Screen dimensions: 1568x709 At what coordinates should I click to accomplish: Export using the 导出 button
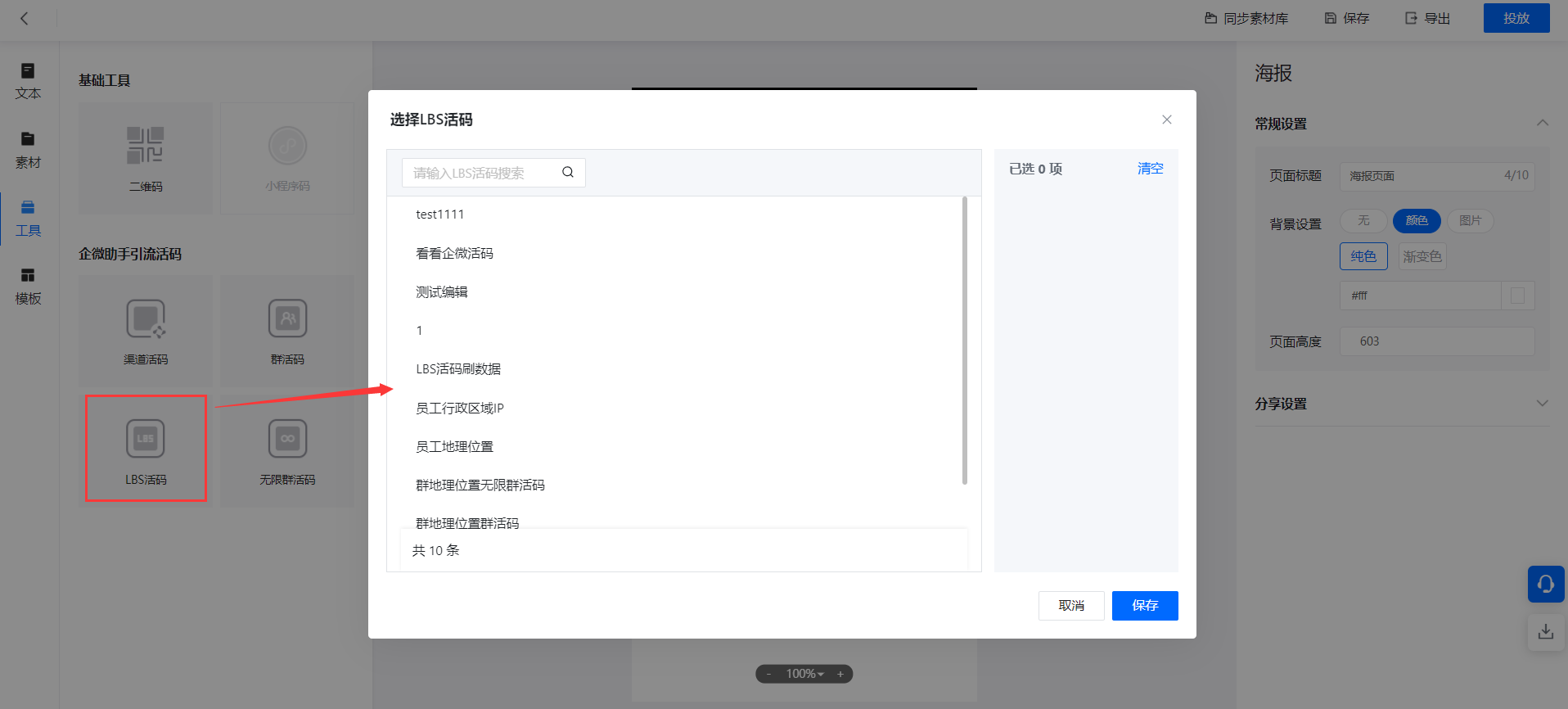pos(1428,18)
